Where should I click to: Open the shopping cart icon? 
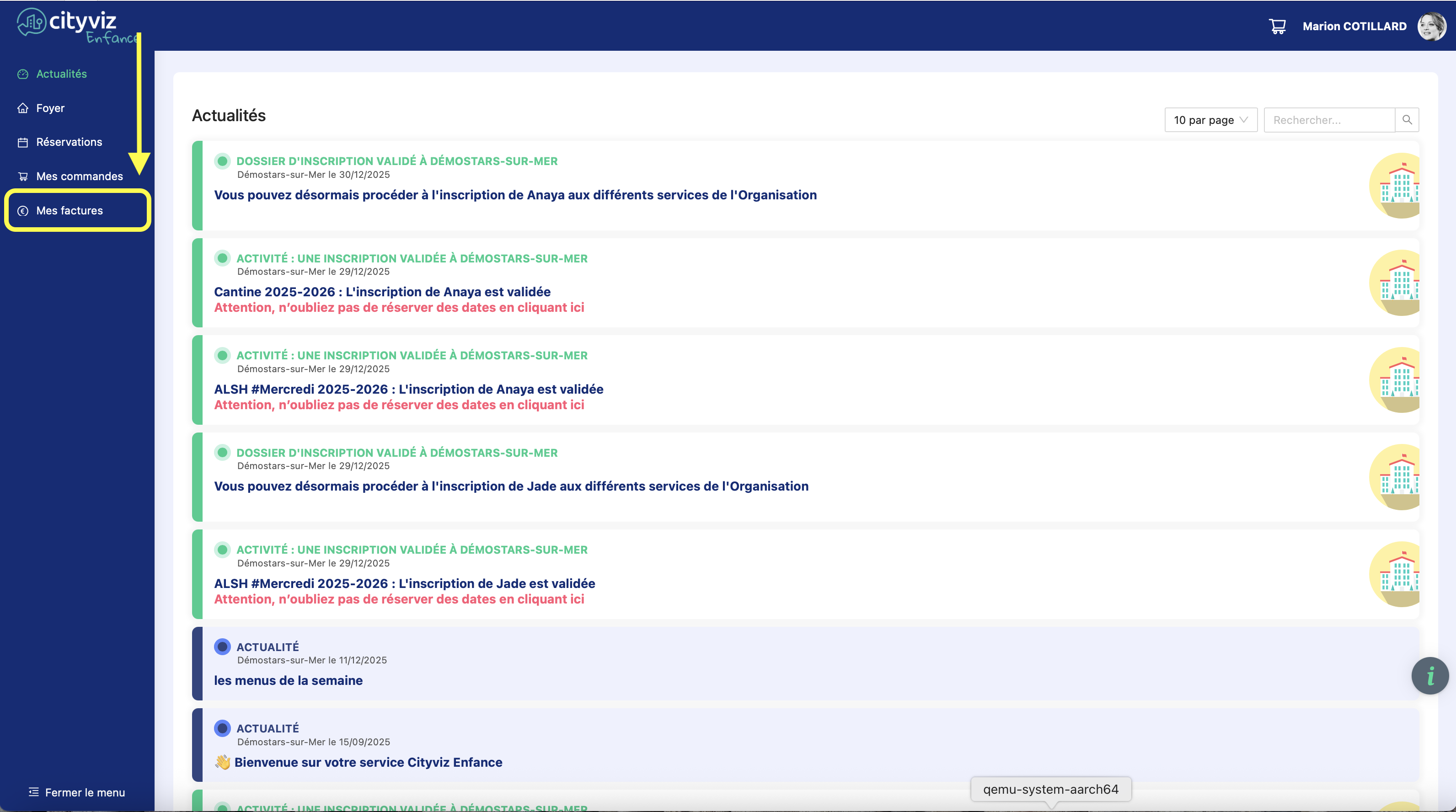(x=1277, y=26)
